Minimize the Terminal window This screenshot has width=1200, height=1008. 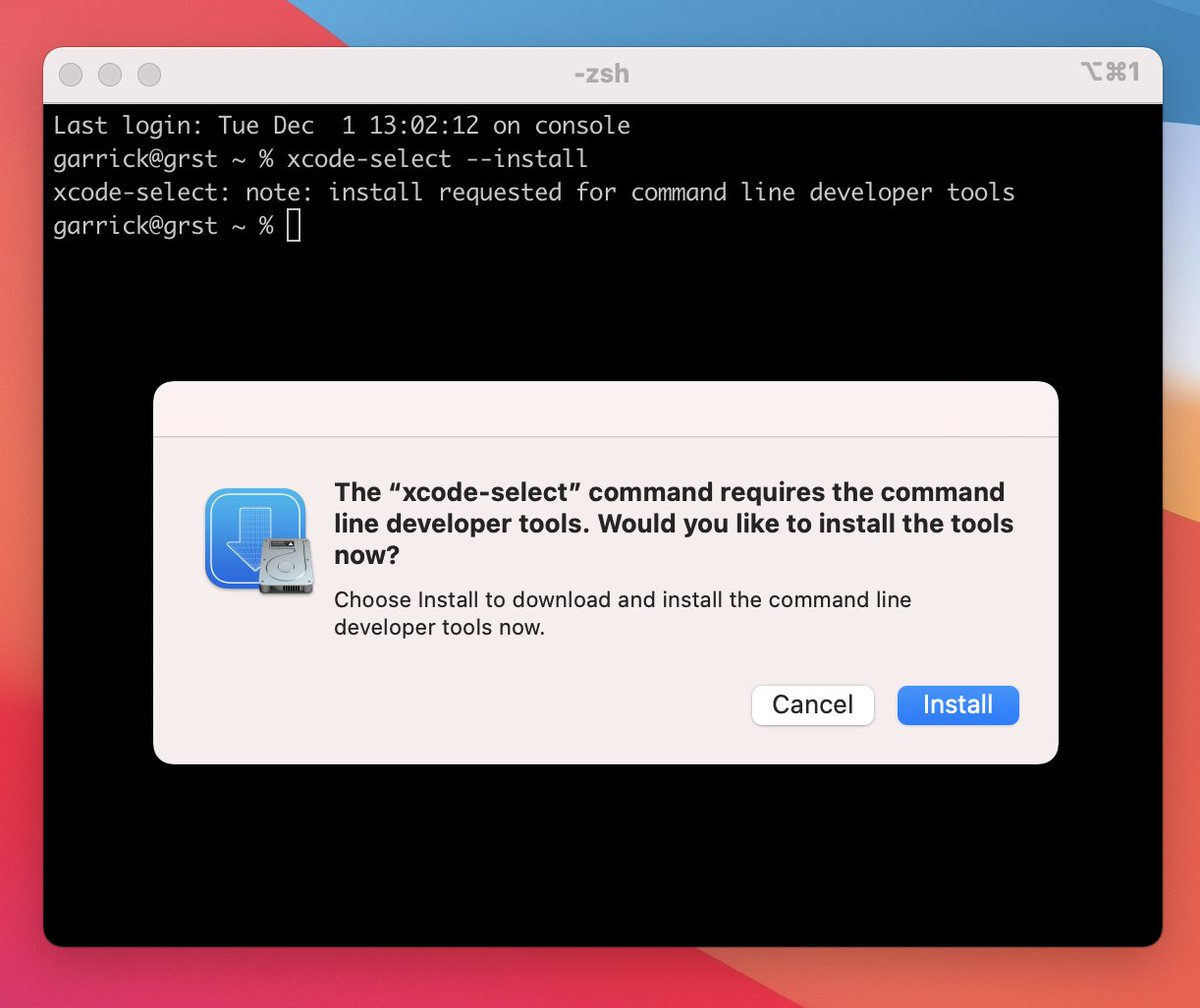(x=110, y=74)
